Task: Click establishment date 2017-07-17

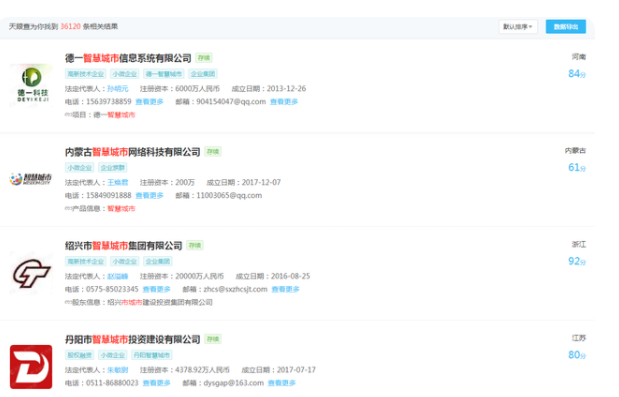Action: pyautogui.click(x=296, y=370)
